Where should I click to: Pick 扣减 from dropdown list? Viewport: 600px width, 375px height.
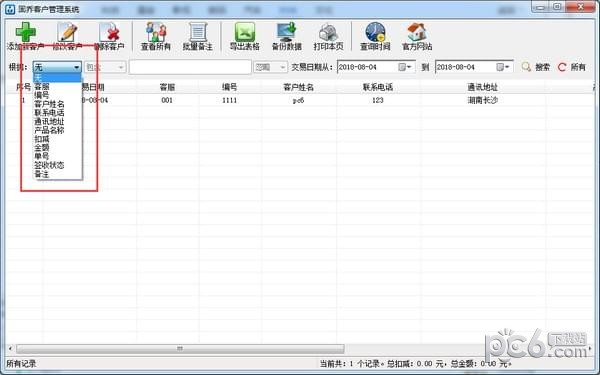click(57, 139)
